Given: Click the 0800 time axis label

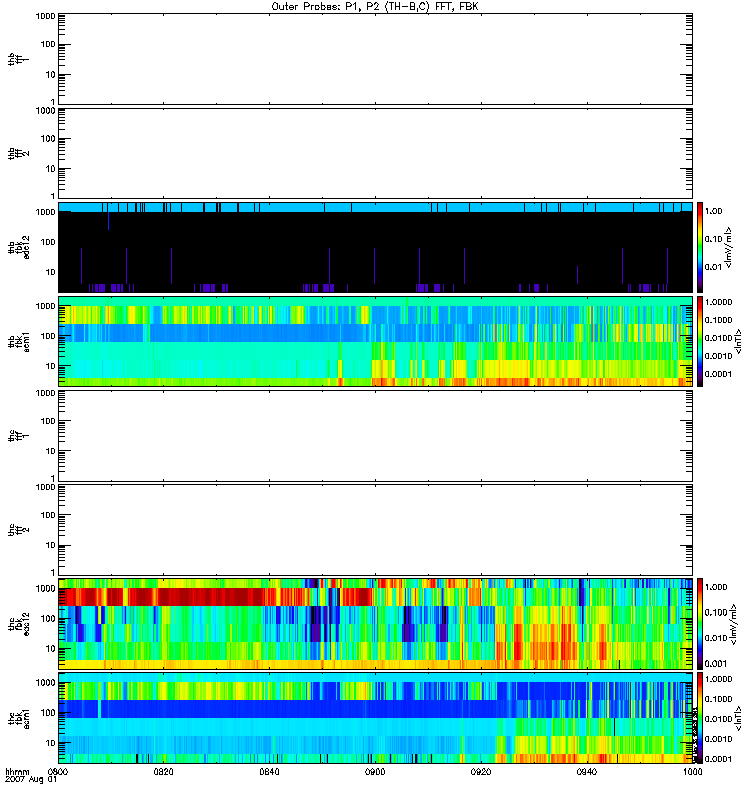Looking at the screenshot, I should pyautogui.click(x=58, y=773).
